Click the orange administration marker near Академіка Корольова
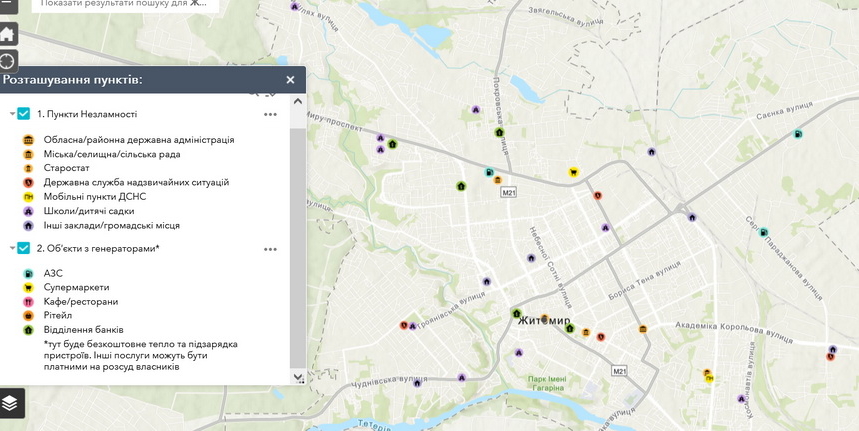The image size is (859, 431). (642, 329)
